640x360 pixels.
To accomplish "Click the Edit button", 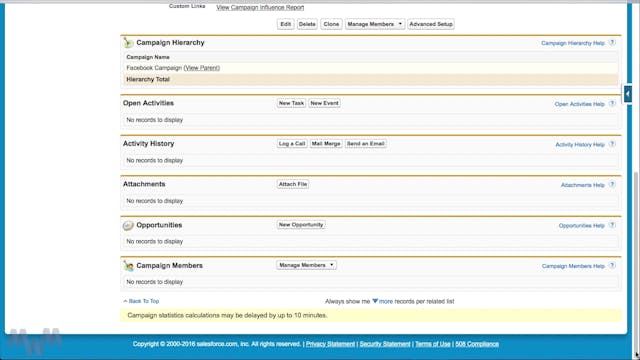I will [x=286, y=24].
